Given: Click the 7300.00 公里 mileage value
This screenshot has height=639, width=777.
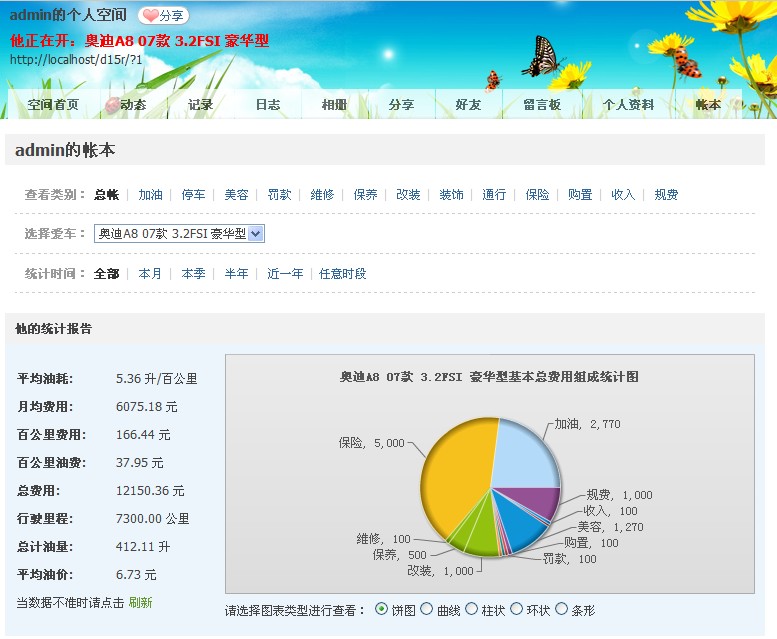Looking at the screenshot, I should coord(153,519).
